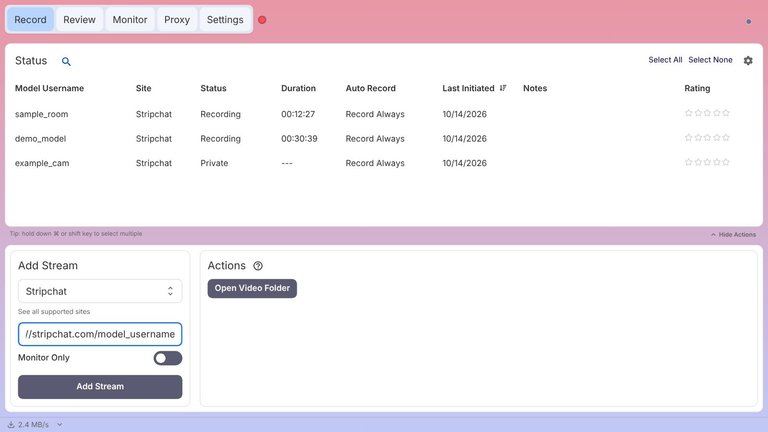The image size is (768, 432).
Task: Click the red recording indicator dot
Action: click(x=262, y=20)
